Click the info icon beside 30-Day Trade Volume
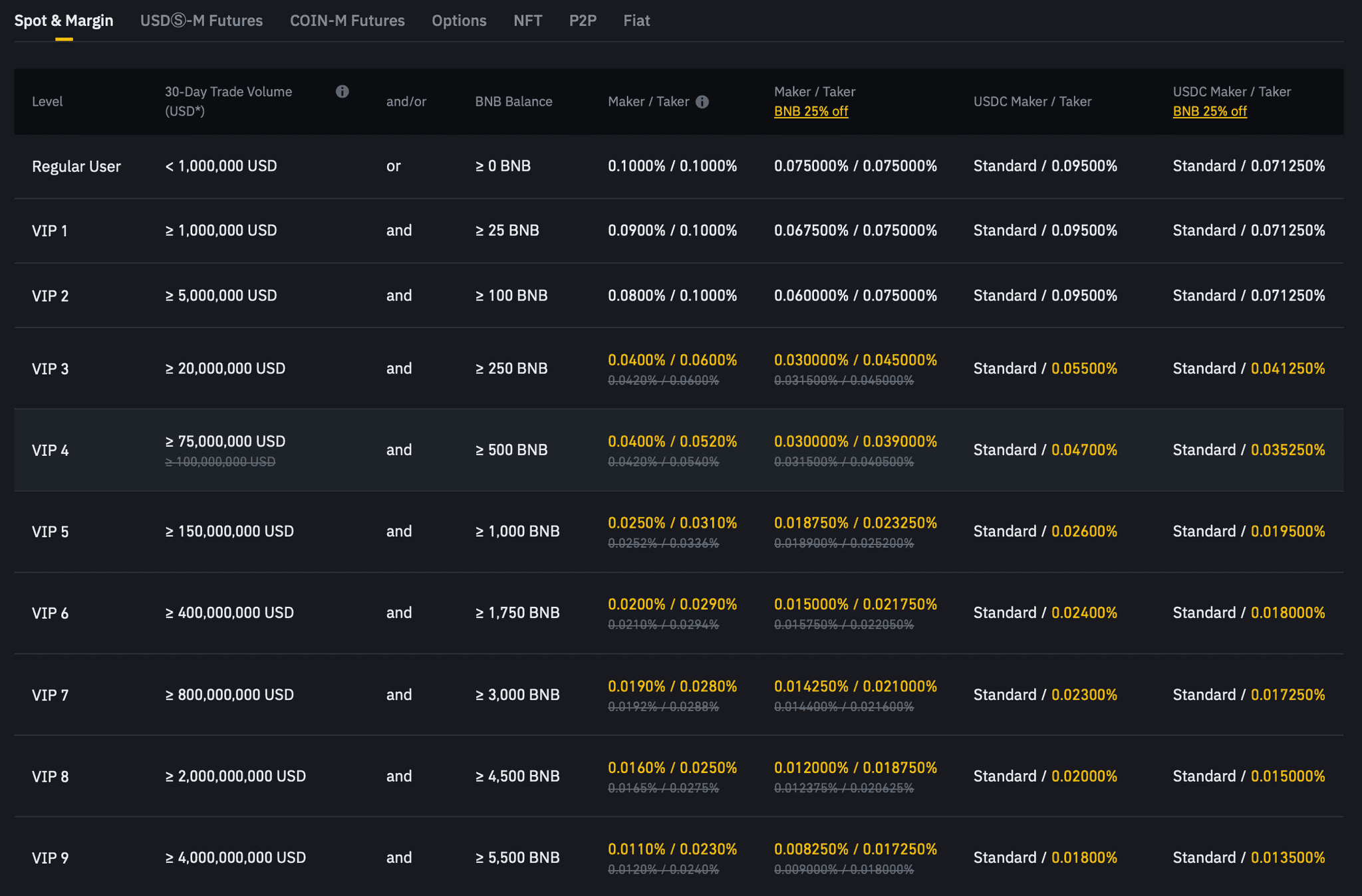 click(x=343, y=92)
